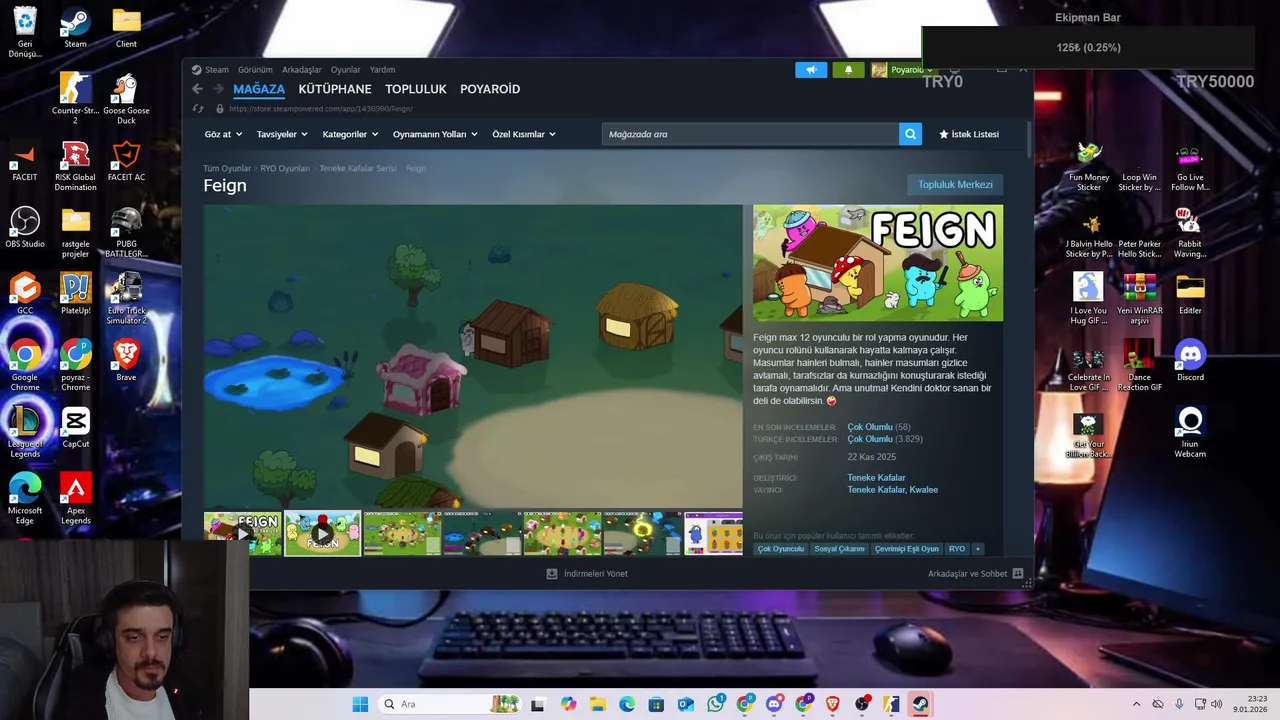Switch to the MAĞAZA tab

click(x=259, y=89)
